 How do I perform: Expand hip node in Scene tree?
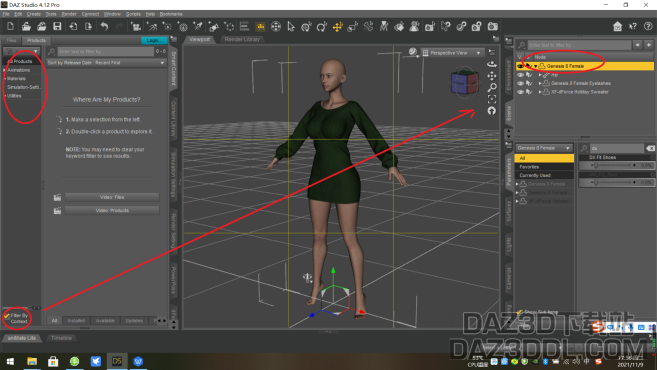[x=540, y=75]
